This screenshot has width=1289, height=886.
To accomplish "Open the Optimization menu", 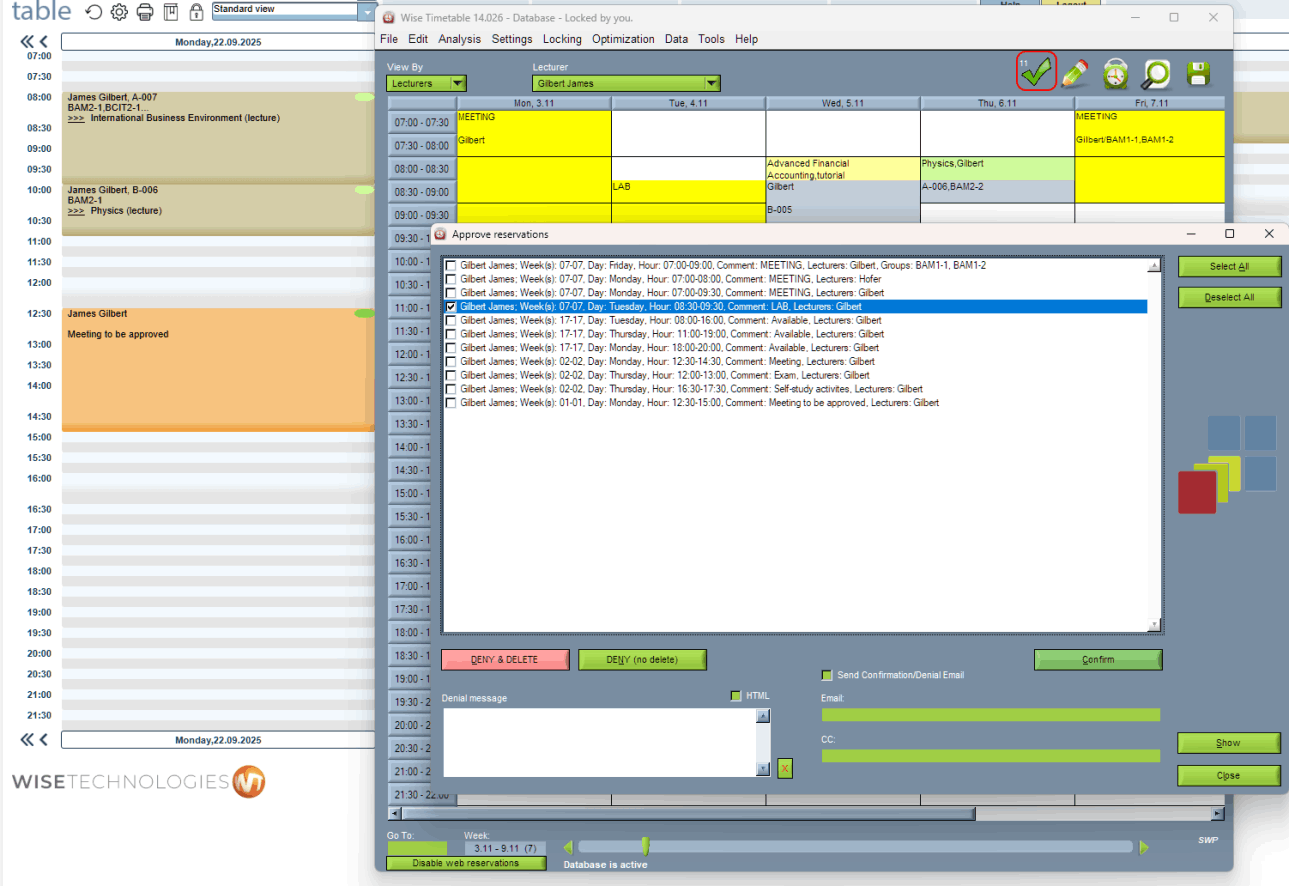I will click(622, 39).
